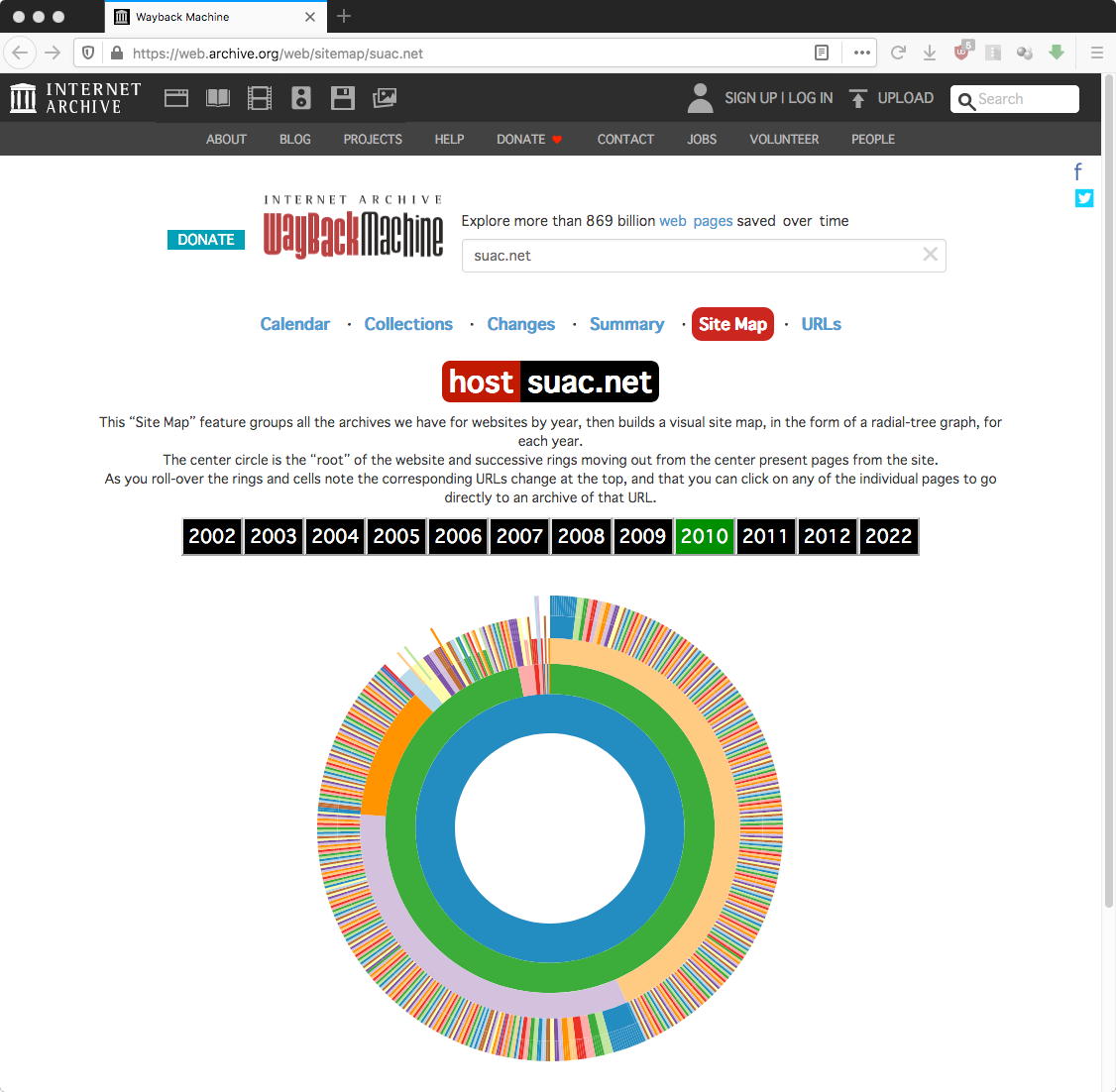Select year 2002
Image resolution: width=1116 pixels, height=1092 pixels.
pyautogui.click(x=212, y=536)
